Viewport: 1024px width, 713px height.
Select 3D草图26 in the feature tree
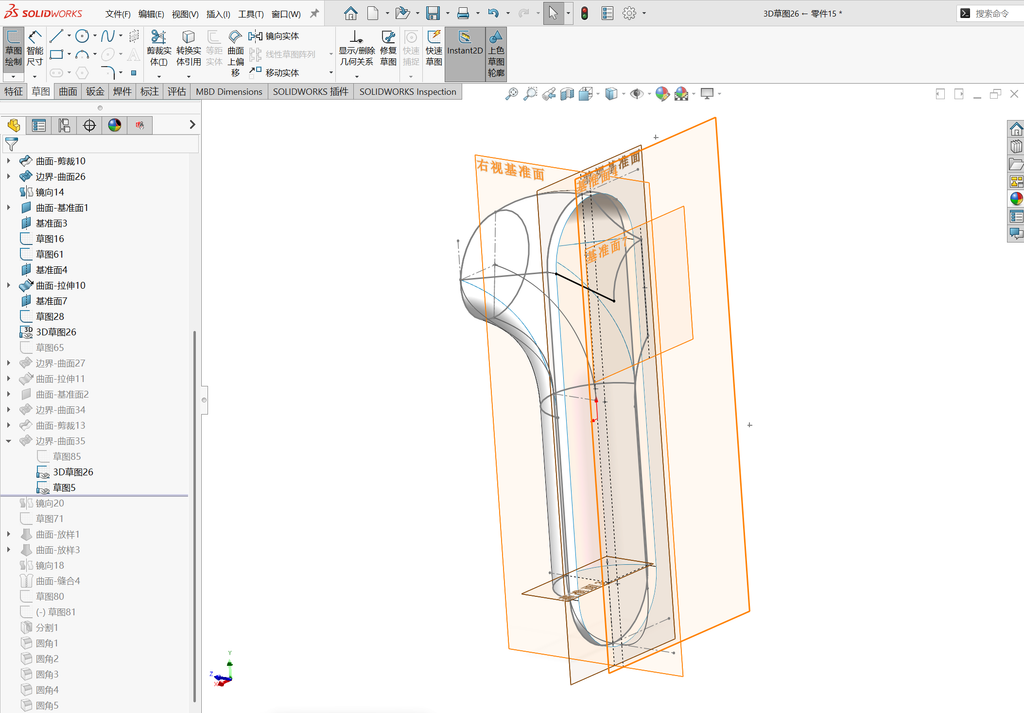click(48, 332)
